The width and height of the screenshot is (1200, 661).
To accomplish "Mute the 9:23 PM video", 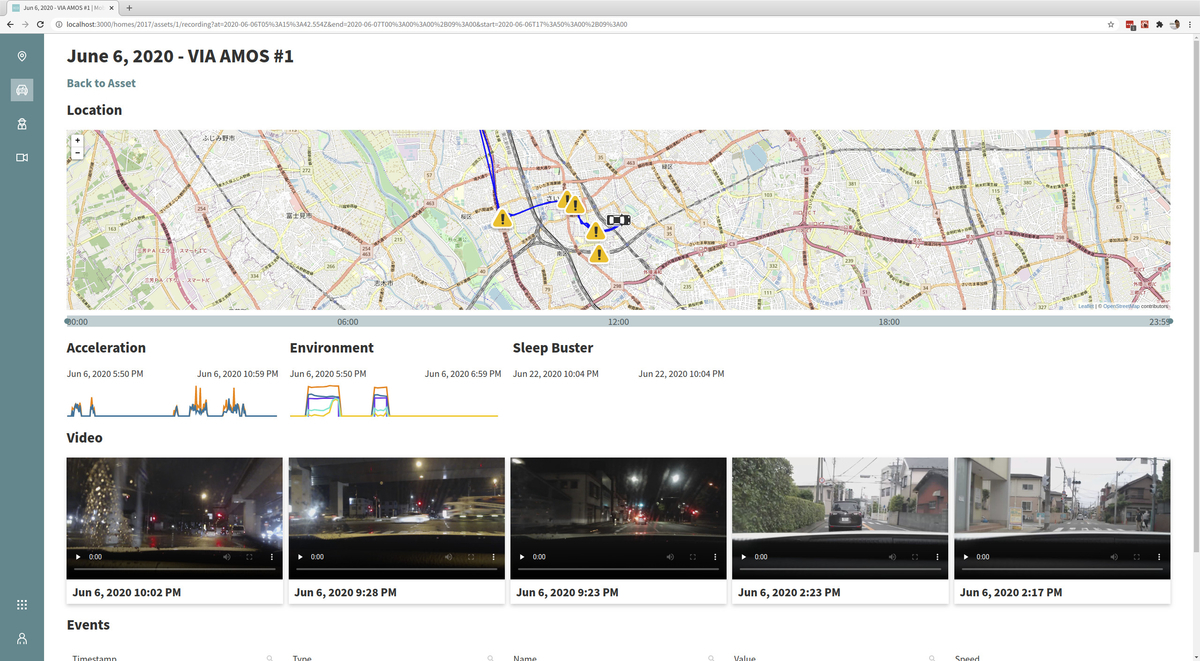I will click(670, 556).
